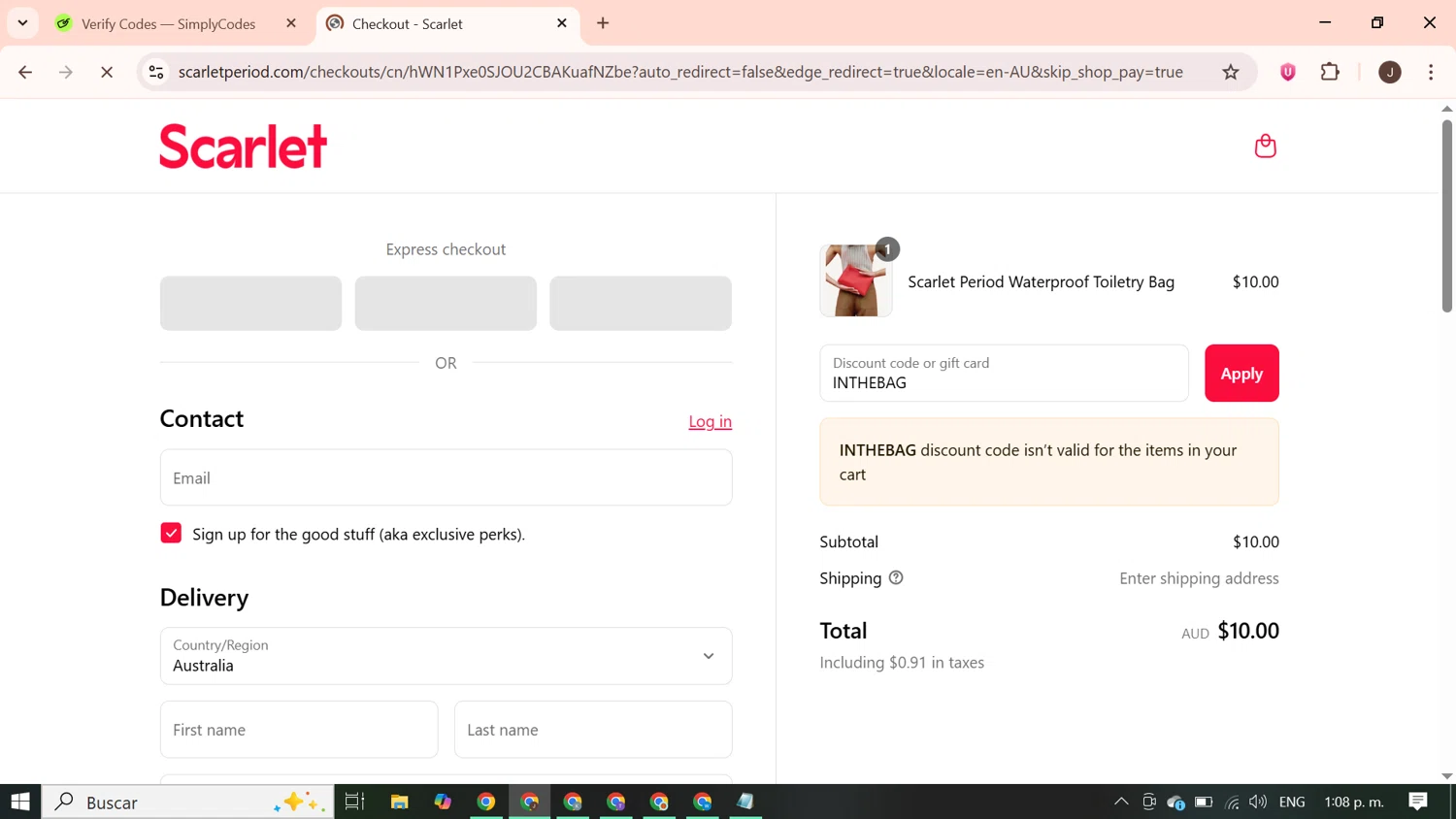The width and height of the screenshot is (1456, 819).
Task: Bookmark this page with the star icon
Action: (1231, 72)
